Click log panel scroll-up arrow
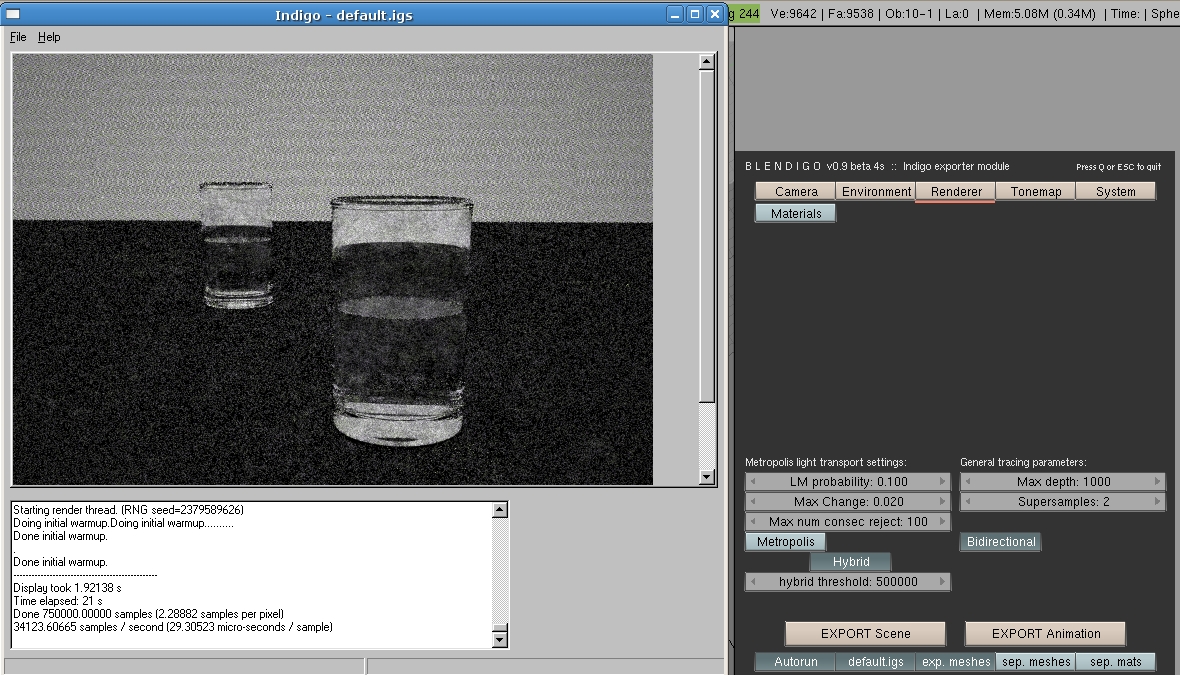1180x675 pixels. point(500,511)
